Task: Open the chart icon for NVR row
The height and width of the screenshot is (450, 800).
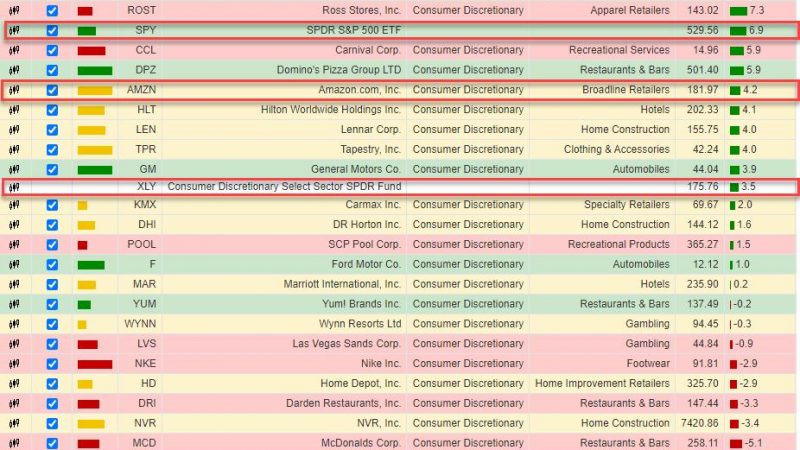Action: point(14,424)
